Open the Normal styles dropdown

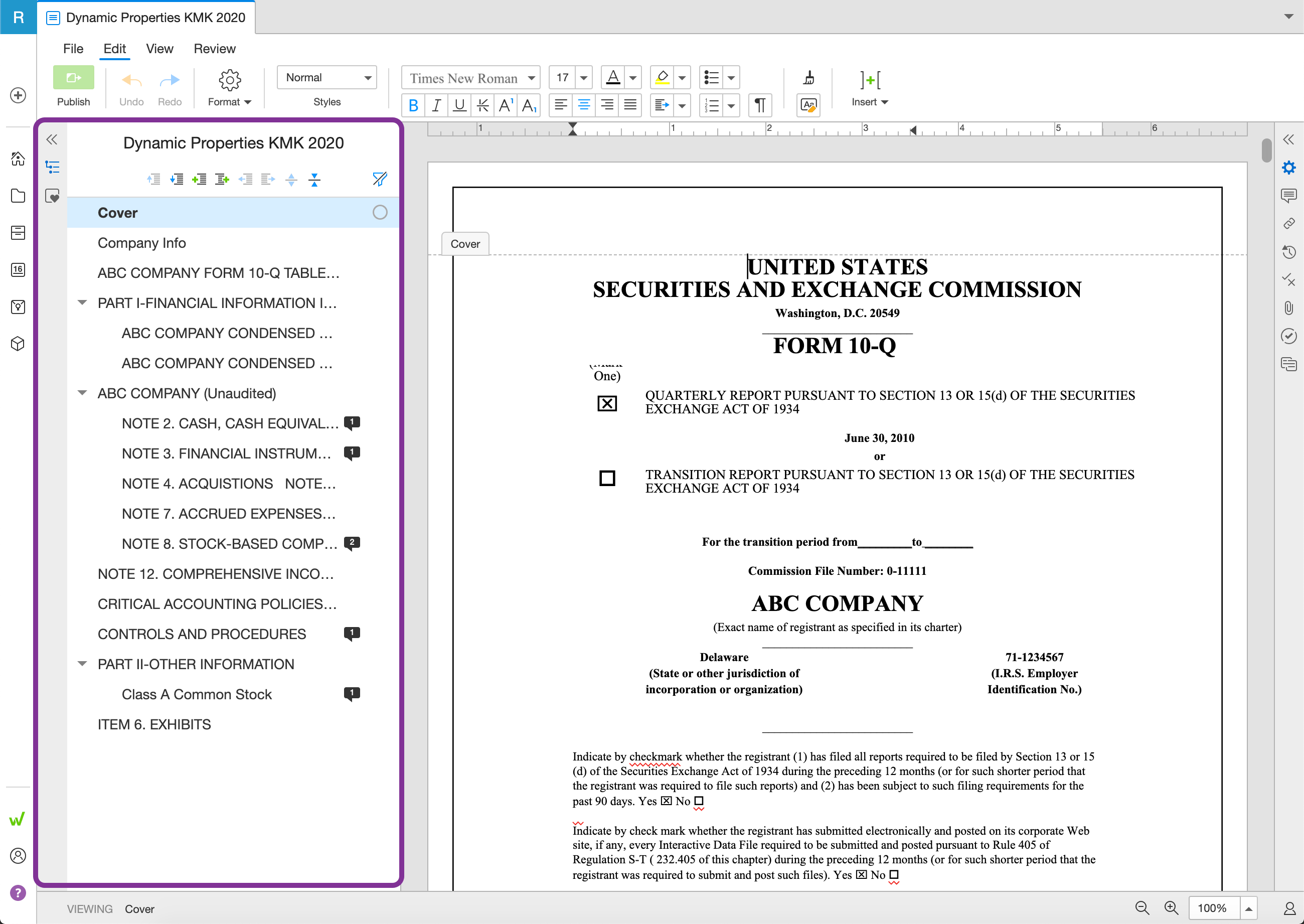(327, 77)
